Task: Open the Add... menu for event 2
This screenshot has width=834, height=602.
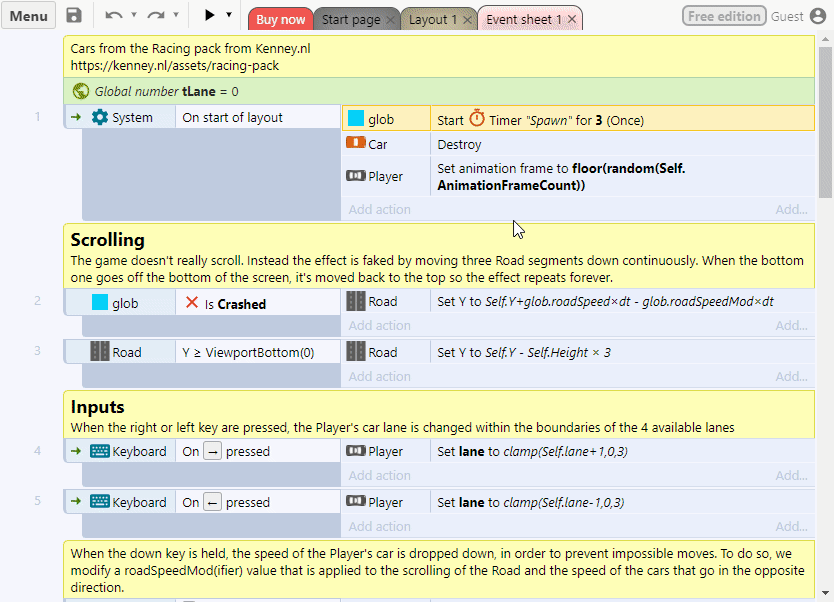Action: [791, 325]
